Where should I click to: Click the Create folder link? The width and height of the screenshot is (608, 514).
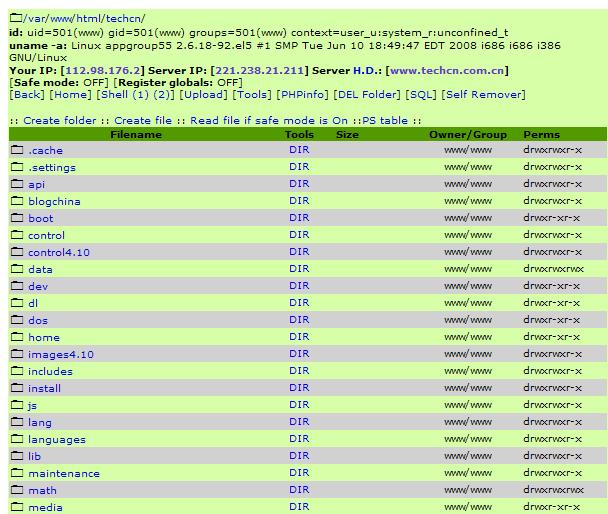[59, 120]
